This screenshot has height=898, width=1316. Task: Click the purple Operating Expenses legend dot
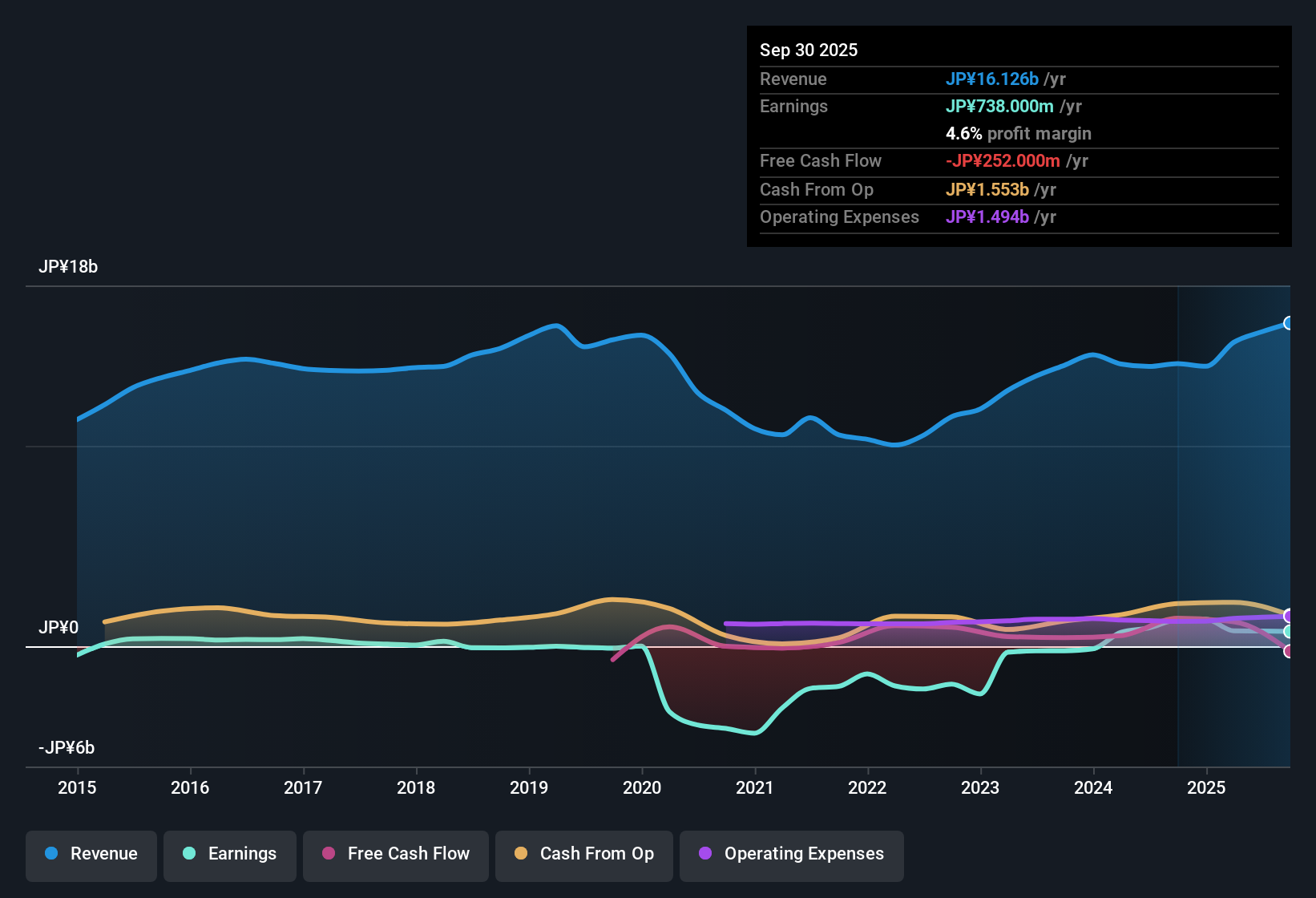705,854
